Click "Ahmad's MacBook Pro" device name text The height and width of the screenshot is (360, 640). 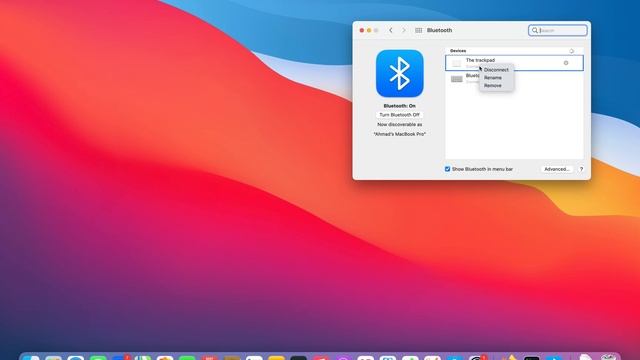point(400,134)
